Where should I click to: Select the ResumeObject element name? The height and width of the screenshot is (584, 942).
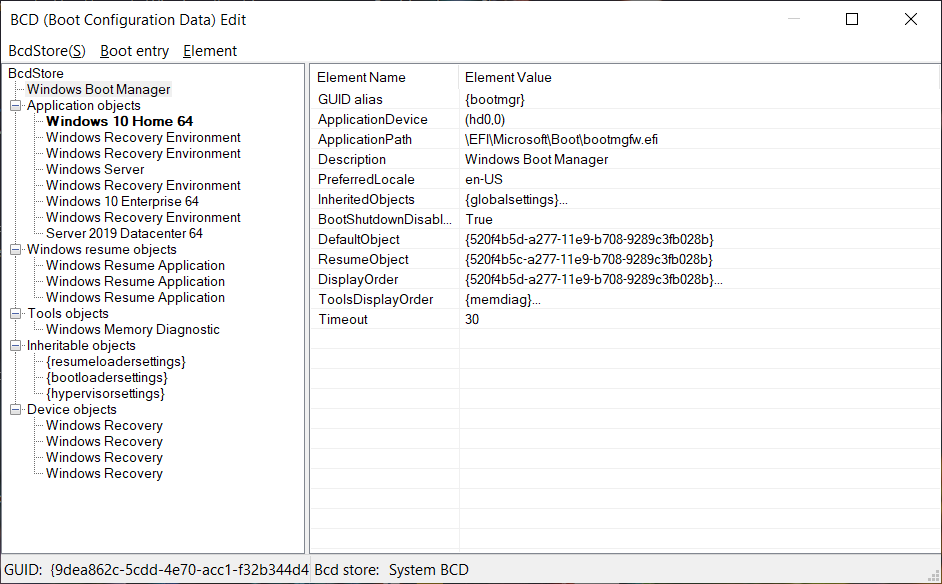(363, 259)
